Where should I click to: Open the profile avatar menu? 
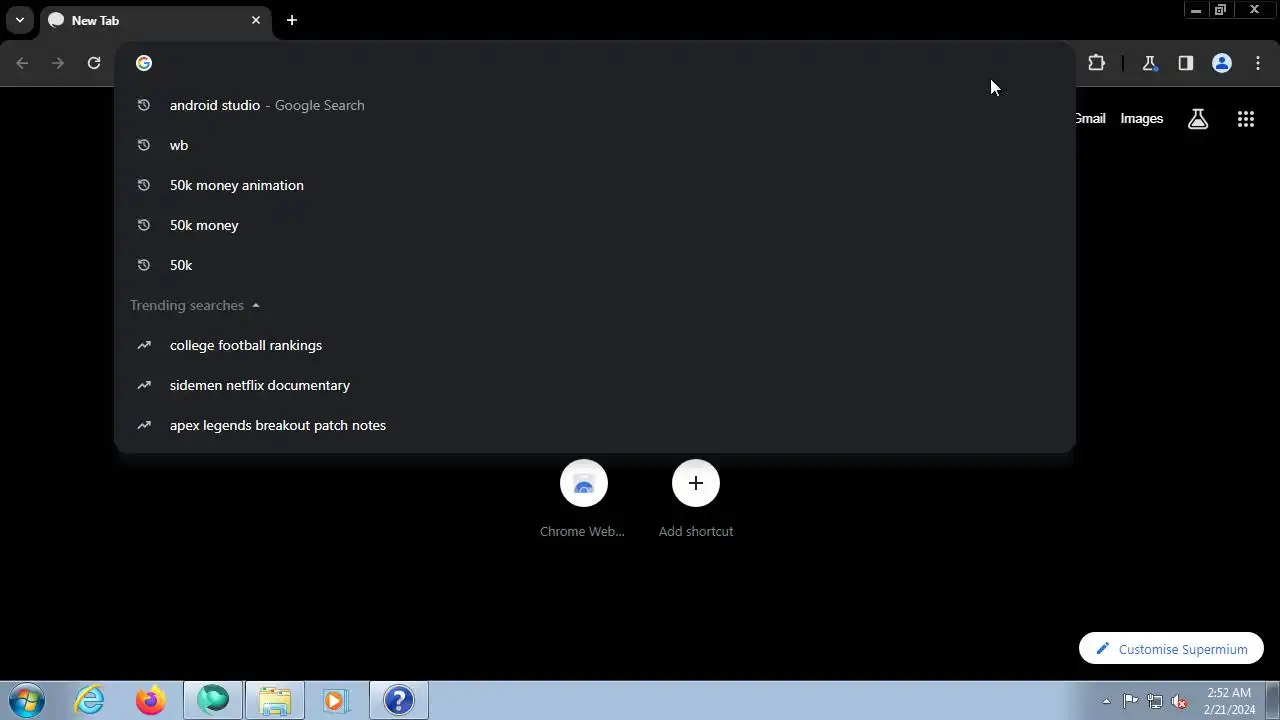[x=1222, y=63]
